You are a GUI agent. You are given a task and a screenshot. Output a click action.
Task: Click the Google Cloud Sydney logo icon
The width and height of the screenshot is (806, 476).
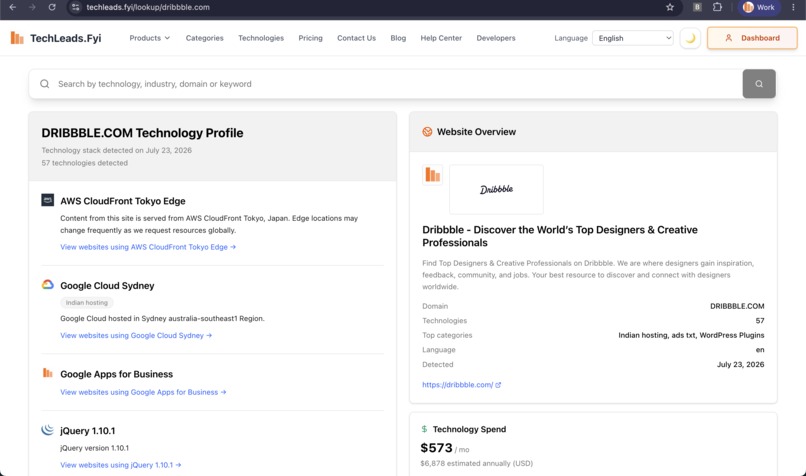(x=47, y=284)
